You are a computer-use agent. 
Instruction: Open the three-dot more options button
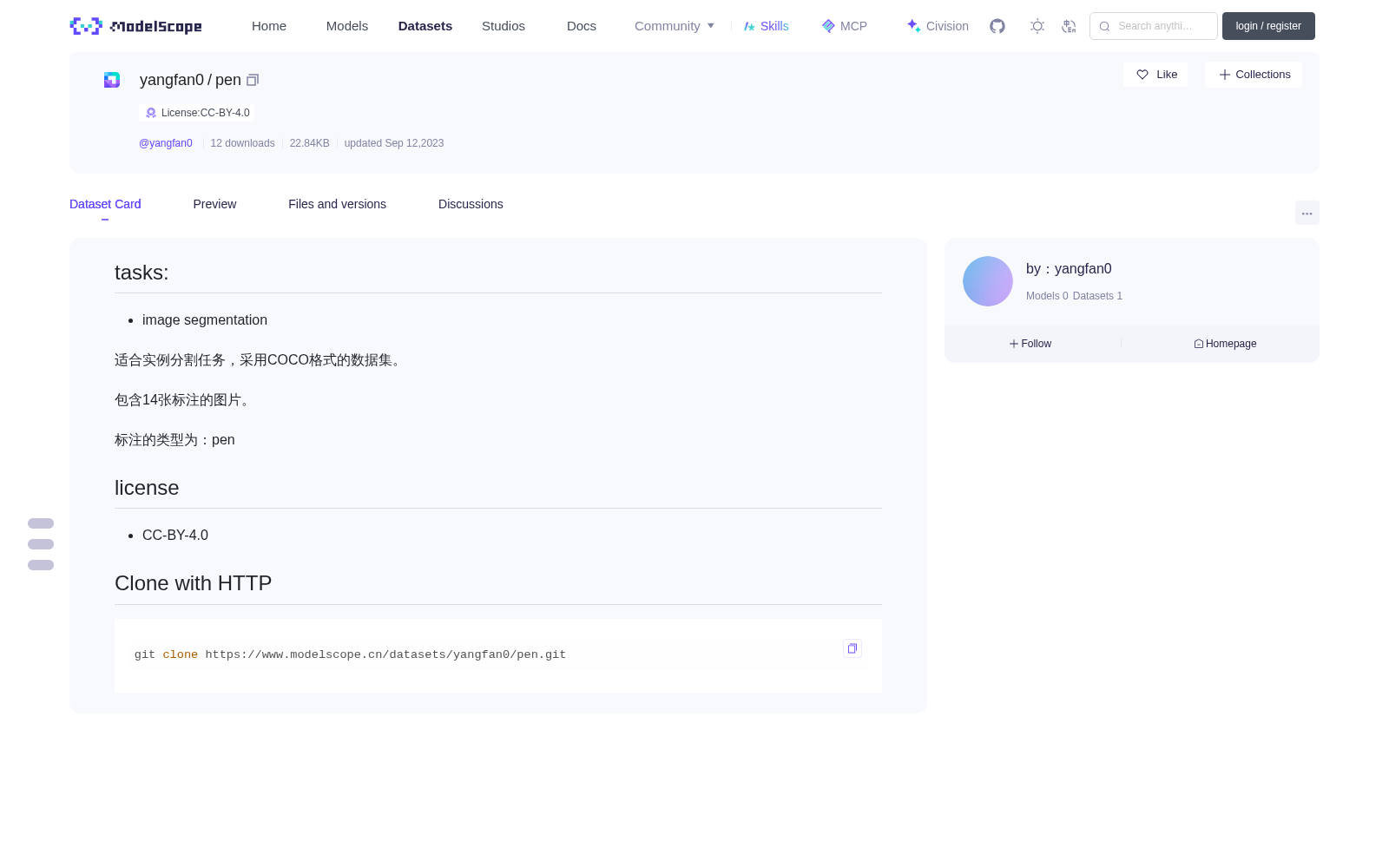pos(1307,213)
